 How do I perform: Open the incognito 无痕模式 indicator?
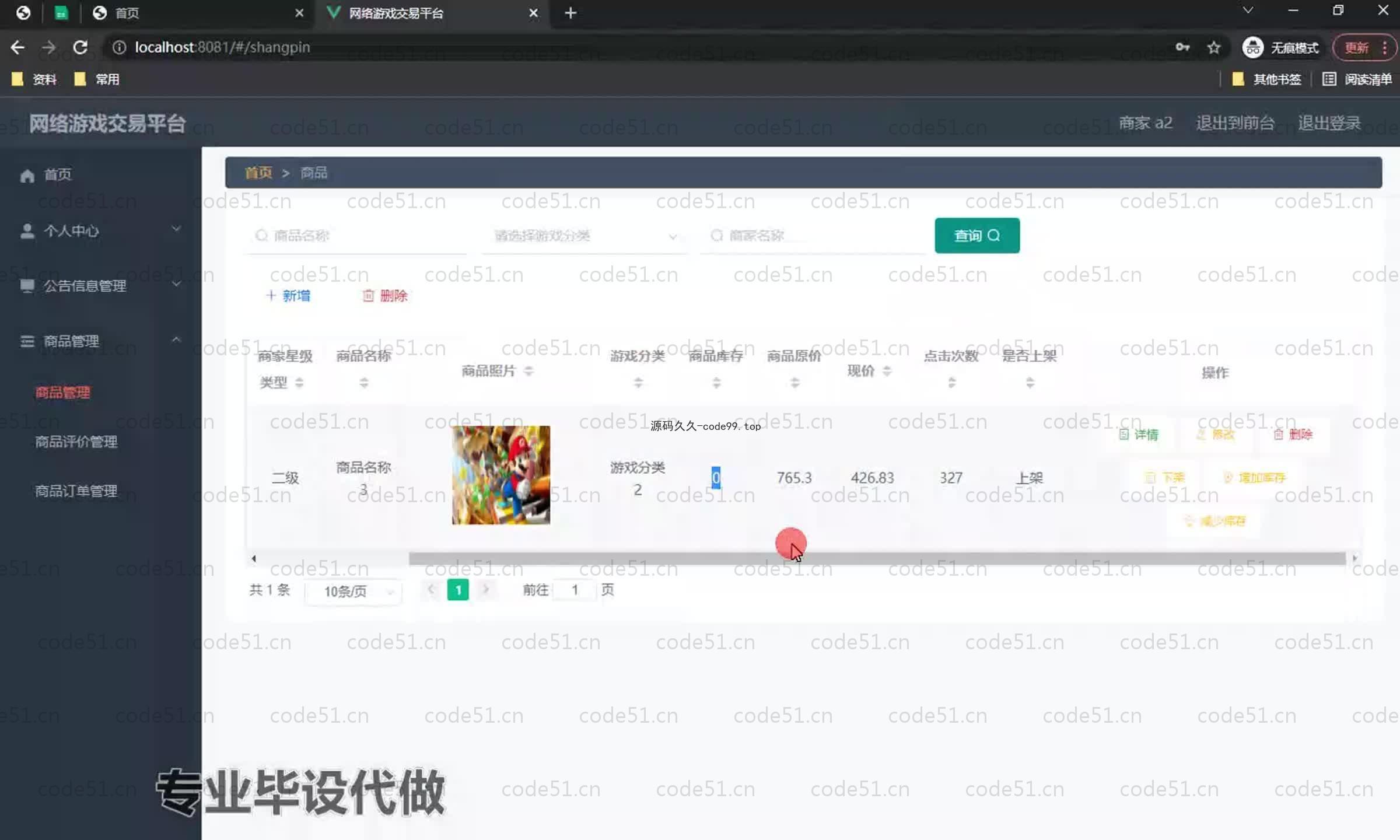(x=1281, y=47)
